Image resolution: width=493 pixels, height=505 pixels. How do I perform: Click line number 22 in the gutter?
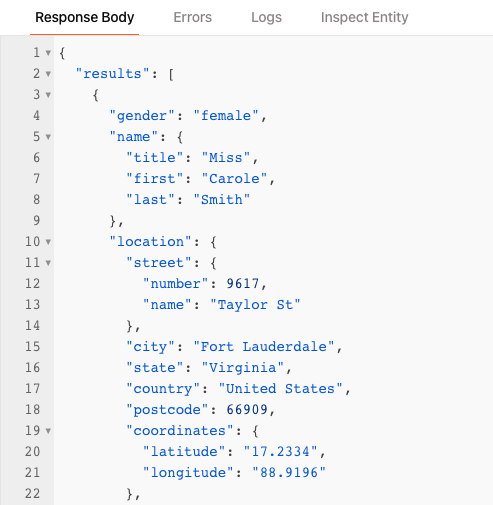(x=33, y=494)
